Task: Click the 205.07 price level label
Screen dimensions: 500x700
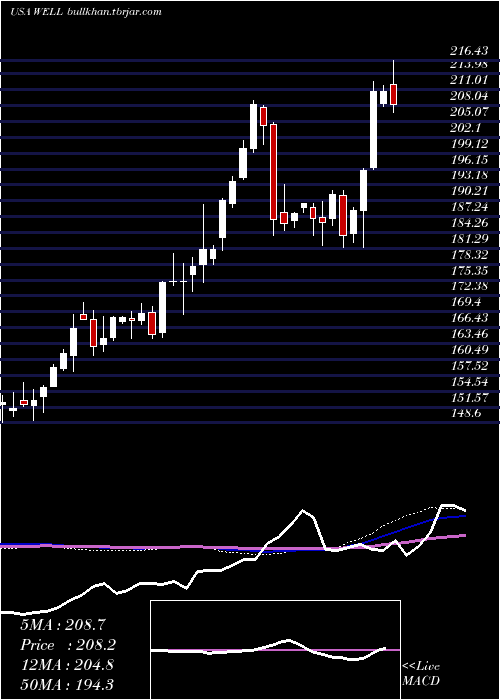Action: (468, 112)
